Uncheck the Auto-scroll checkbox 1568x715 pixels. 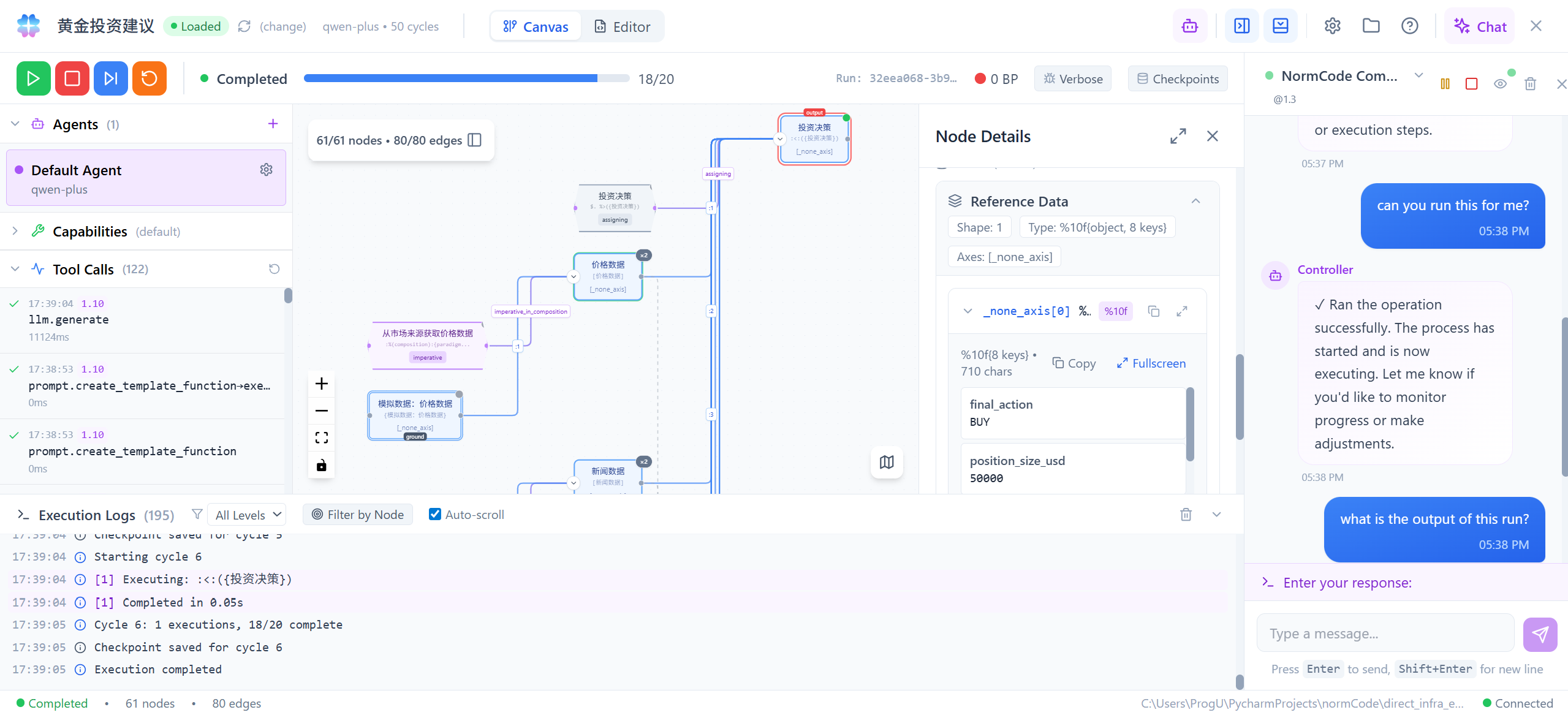click(x=435, y=515)
